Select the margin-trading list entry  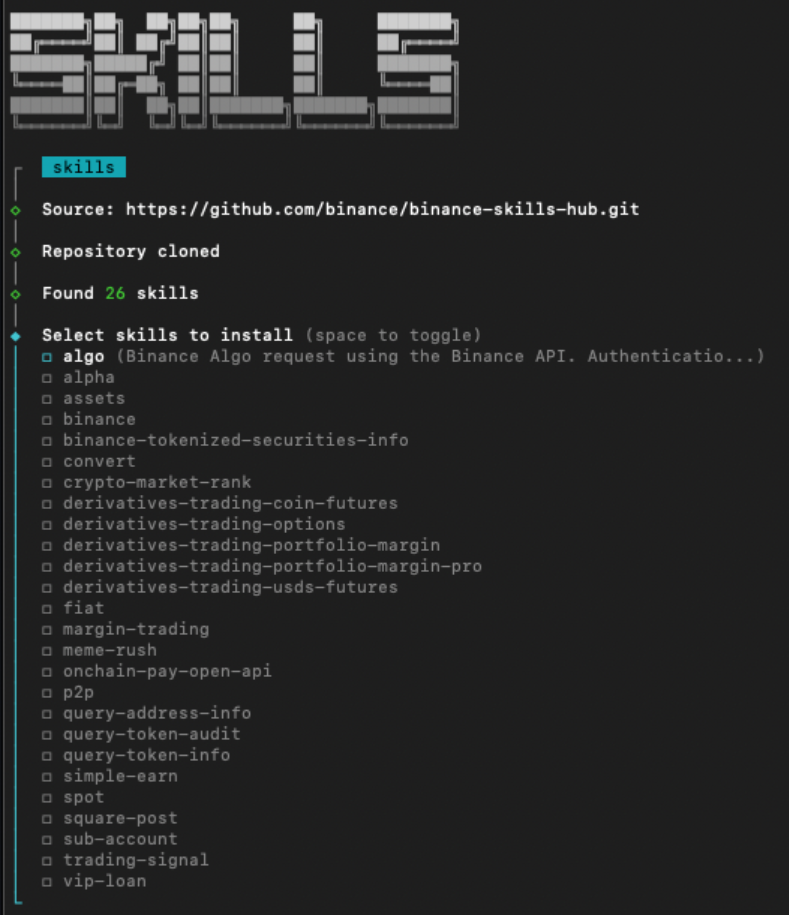(x=136, y=629)
